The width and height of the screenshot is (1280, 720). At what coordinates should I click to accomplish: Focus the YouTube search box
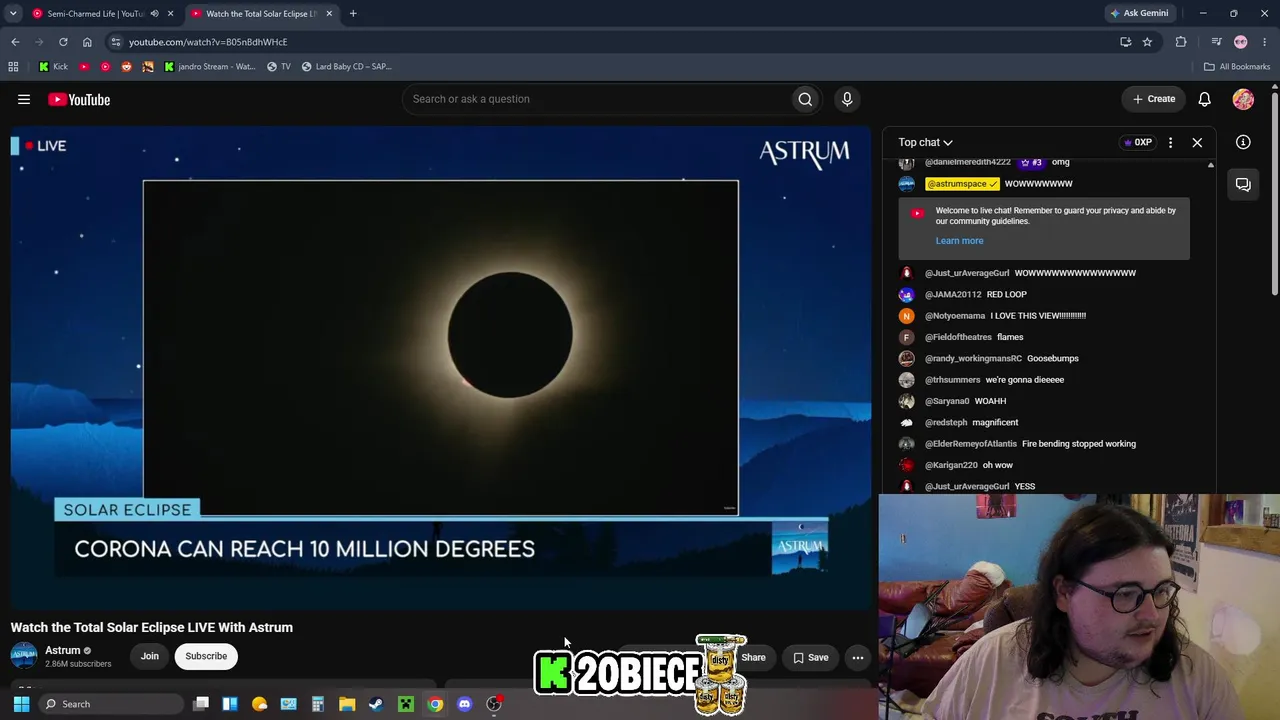point(597,99)
